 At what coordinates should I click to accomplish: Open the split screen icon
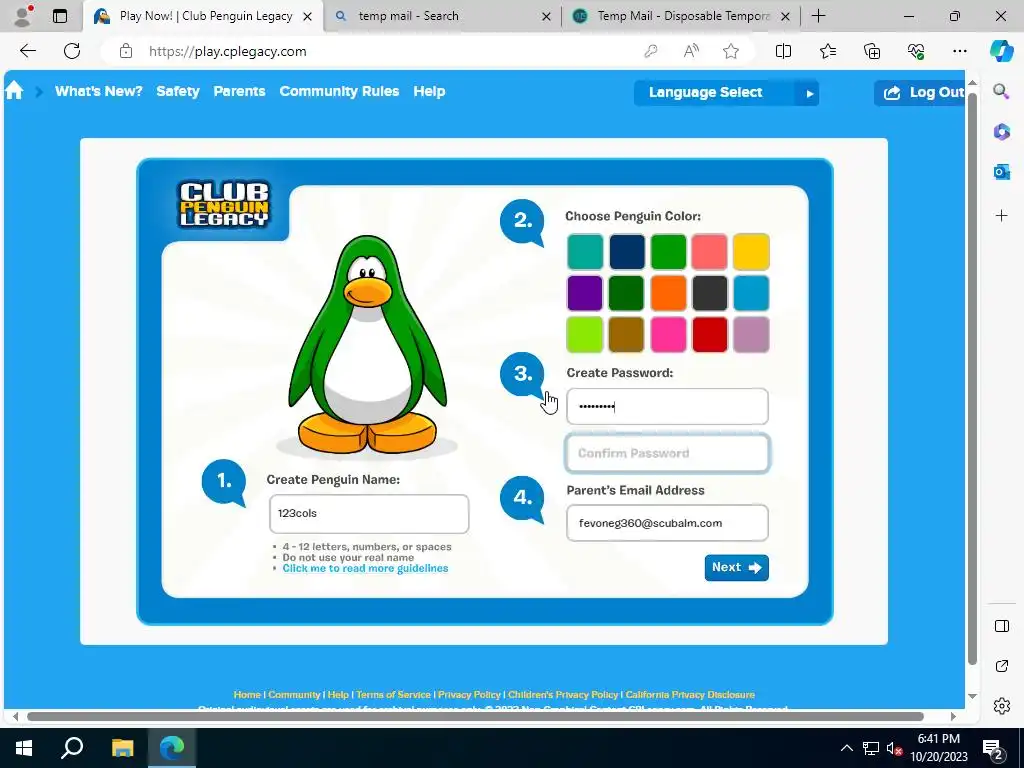click(x=783, y=51)
